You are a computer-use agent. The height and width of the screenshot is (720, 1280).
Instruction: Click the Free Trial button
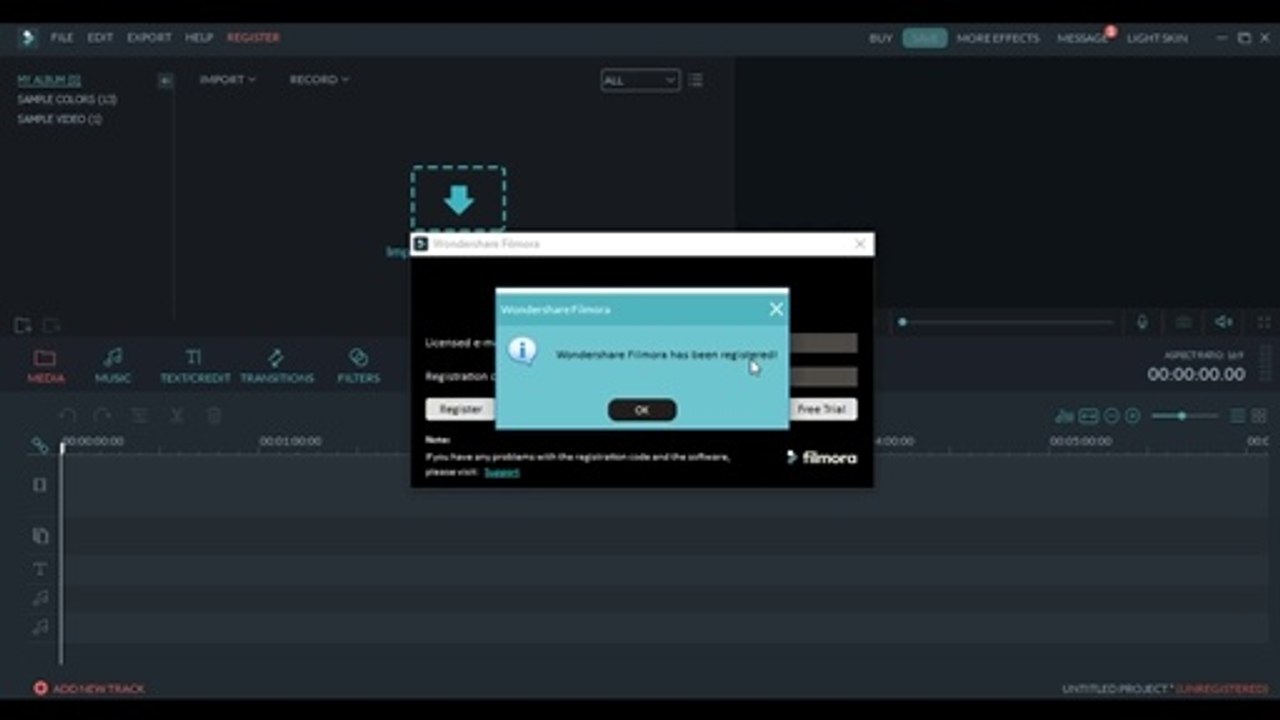pos(822,409)
